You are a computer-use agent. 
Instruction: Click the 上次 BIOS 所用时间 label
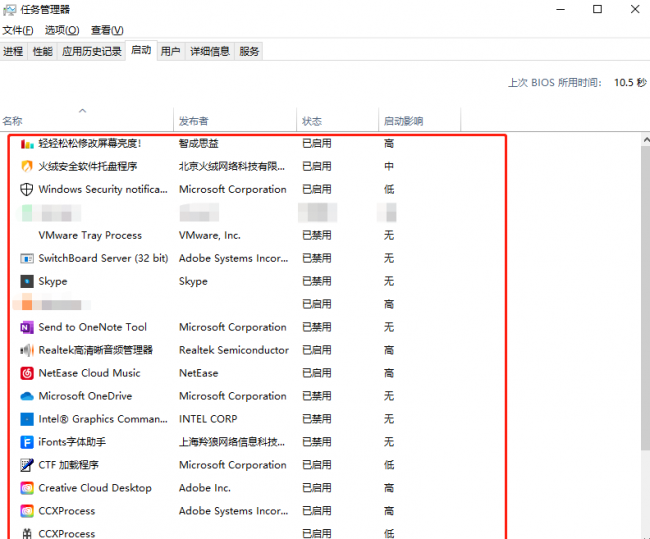tap(555, 83)
